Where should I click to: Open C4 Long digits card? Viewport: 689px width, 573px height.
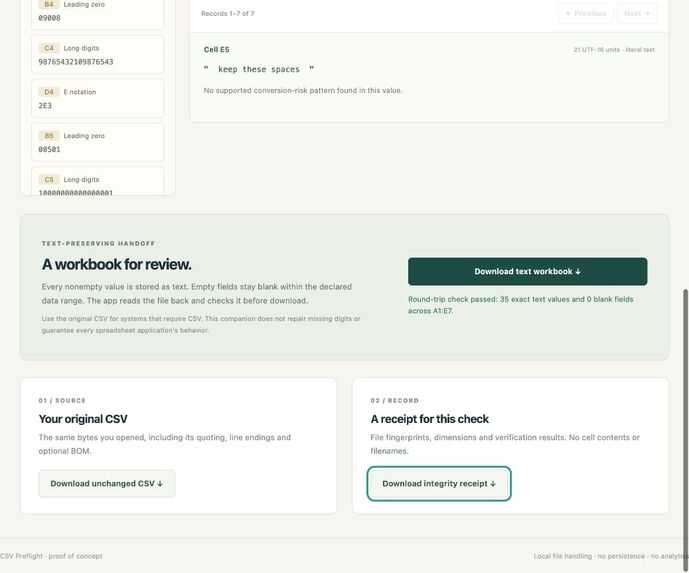point(98,54)
